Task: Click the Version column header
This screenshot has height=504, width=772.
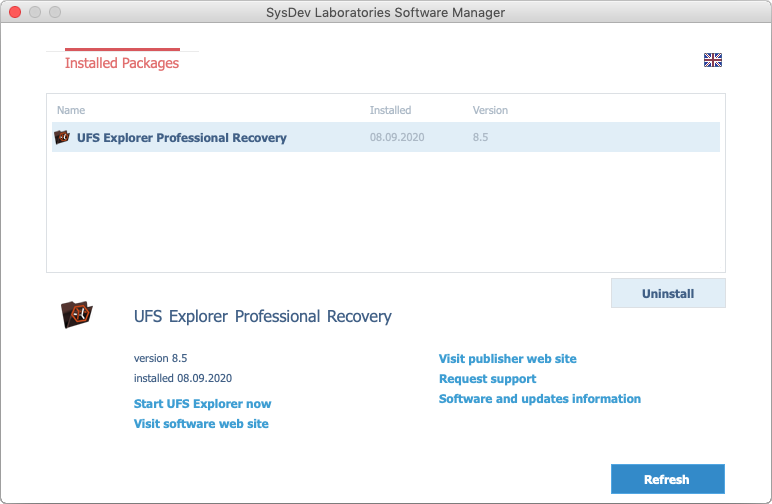Action: tap(490, 110)
